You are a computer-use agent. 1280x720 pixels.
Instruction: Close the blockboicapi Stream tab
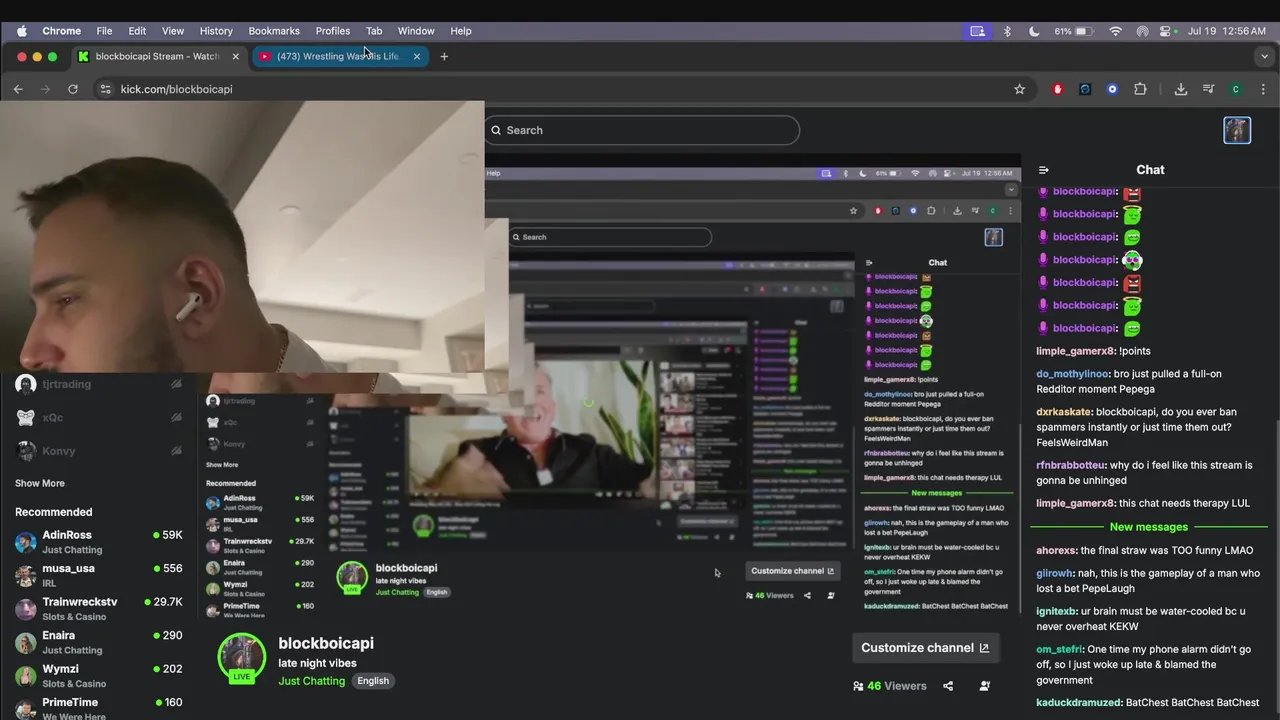[x=236, y=56]
